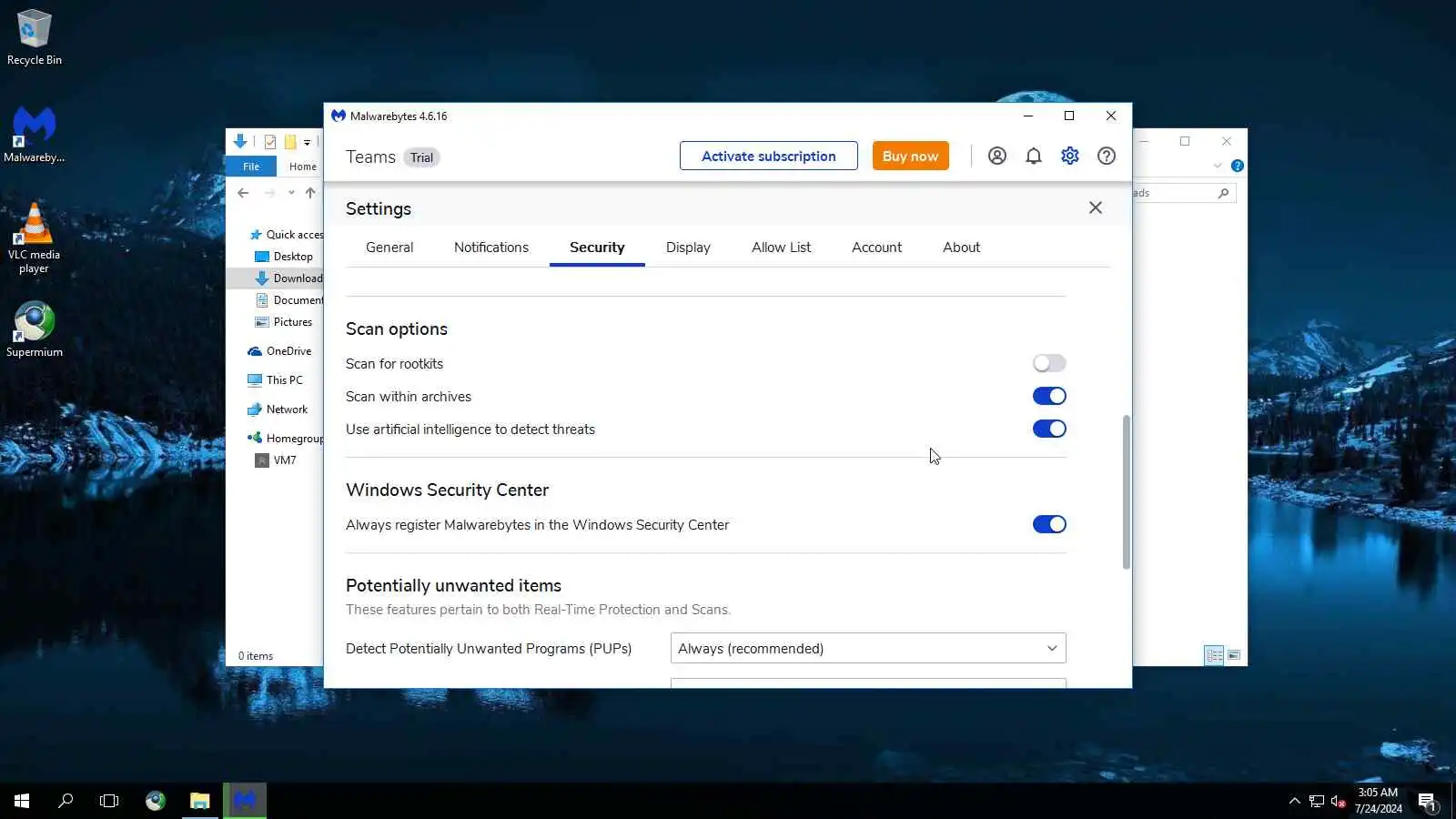Select Network in Explorer navigation pane
Image resolution: width=1456 pixels, height=819 pixels.
click(278, 409)
